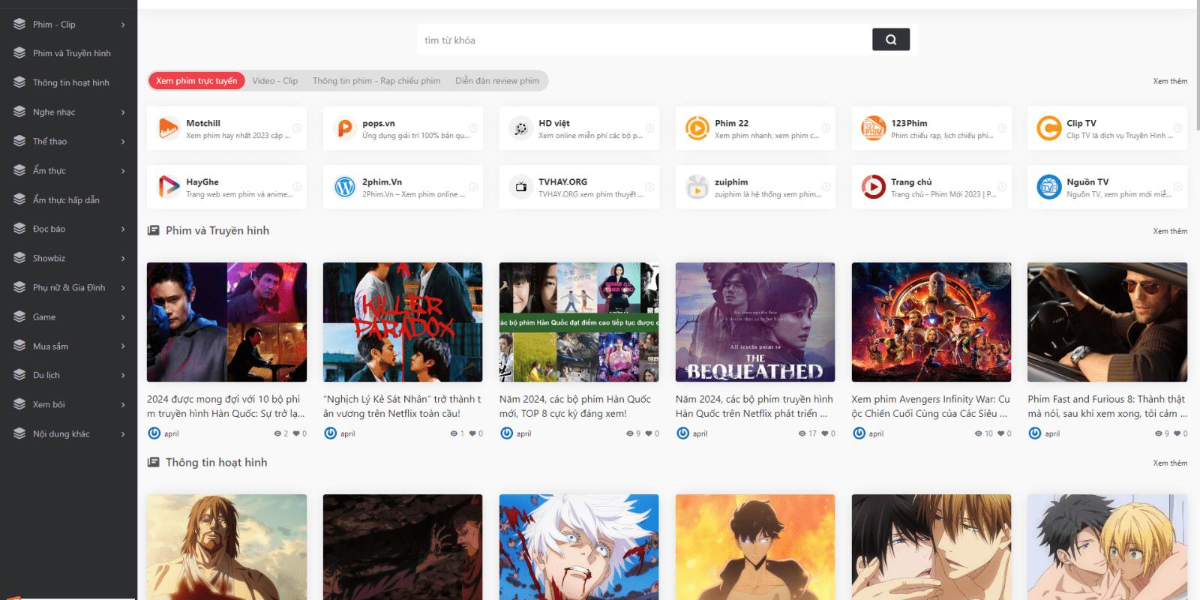Expand the Nghe nhạc sidebar chevron
The height and width of the screenshot is (600, 1200).
[123, 112]
